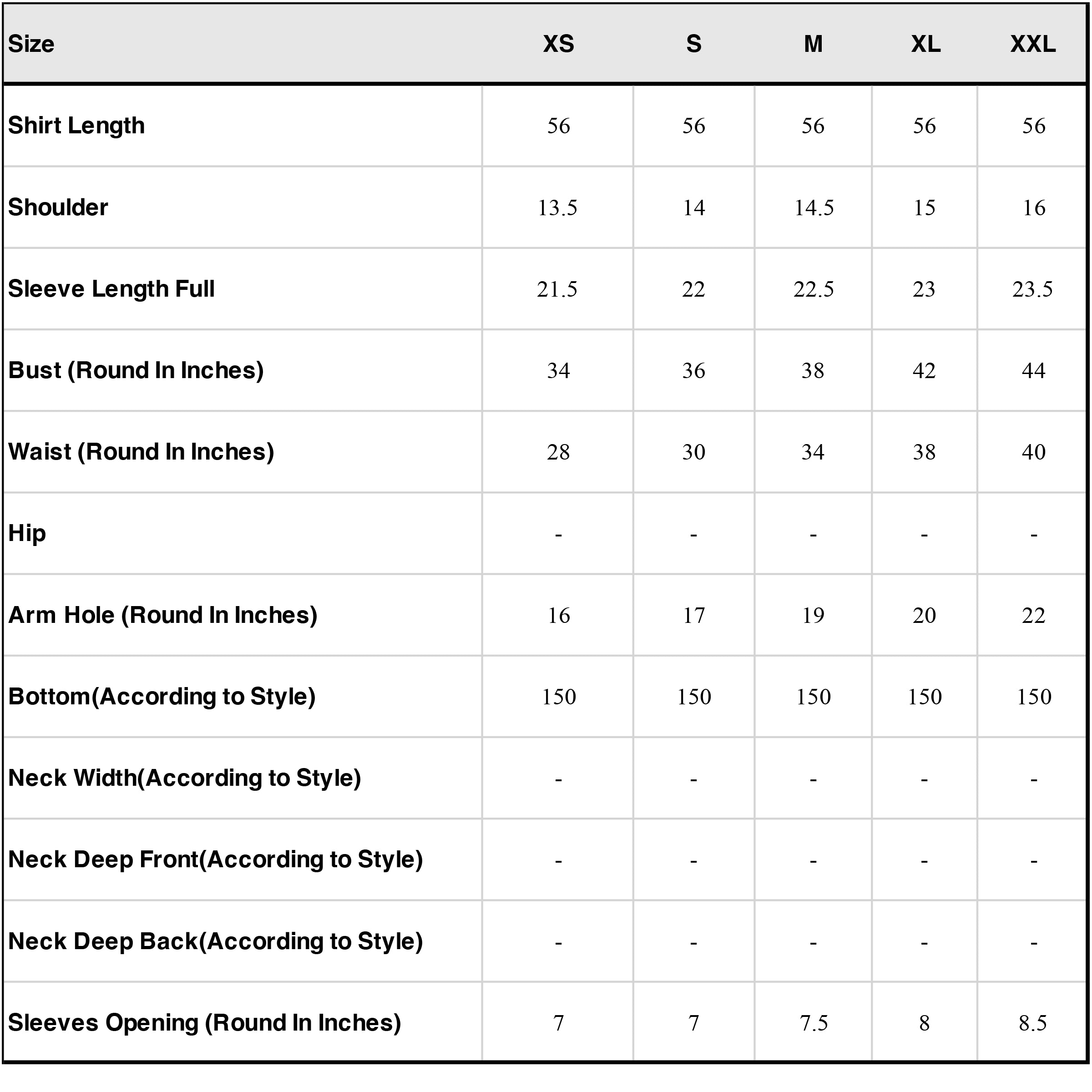This screenshot has width=1092, height=1092.
Task: Select Sleeve Length Full value 22.5
Action: [x=814, y=289]
